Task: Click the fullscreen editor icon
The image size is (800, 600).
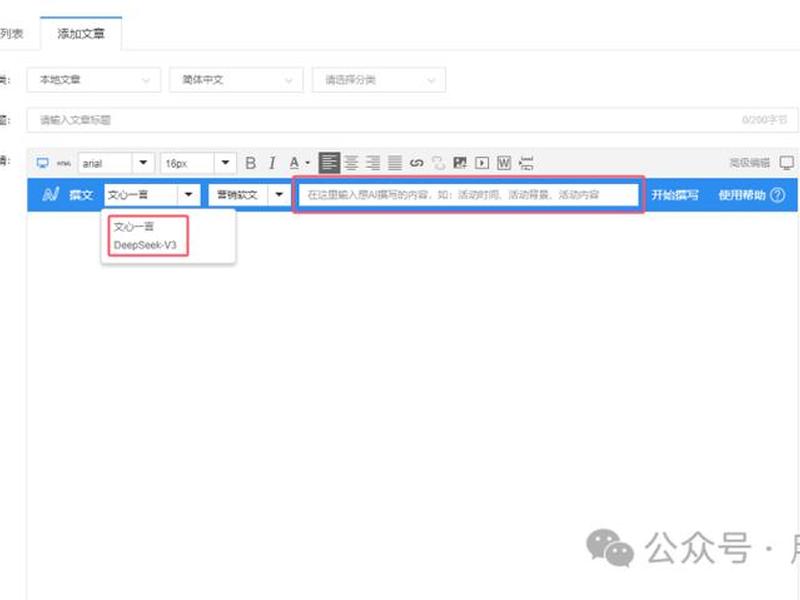Action: pyautogui.click(x=787, y=163)
